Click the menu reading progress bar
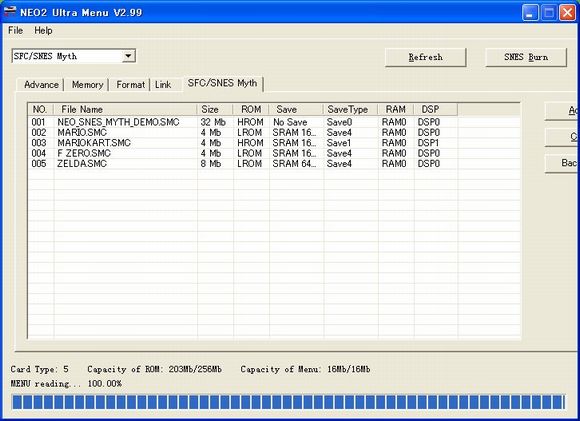Screen dimensions: 580x421 tap(289, 402)
